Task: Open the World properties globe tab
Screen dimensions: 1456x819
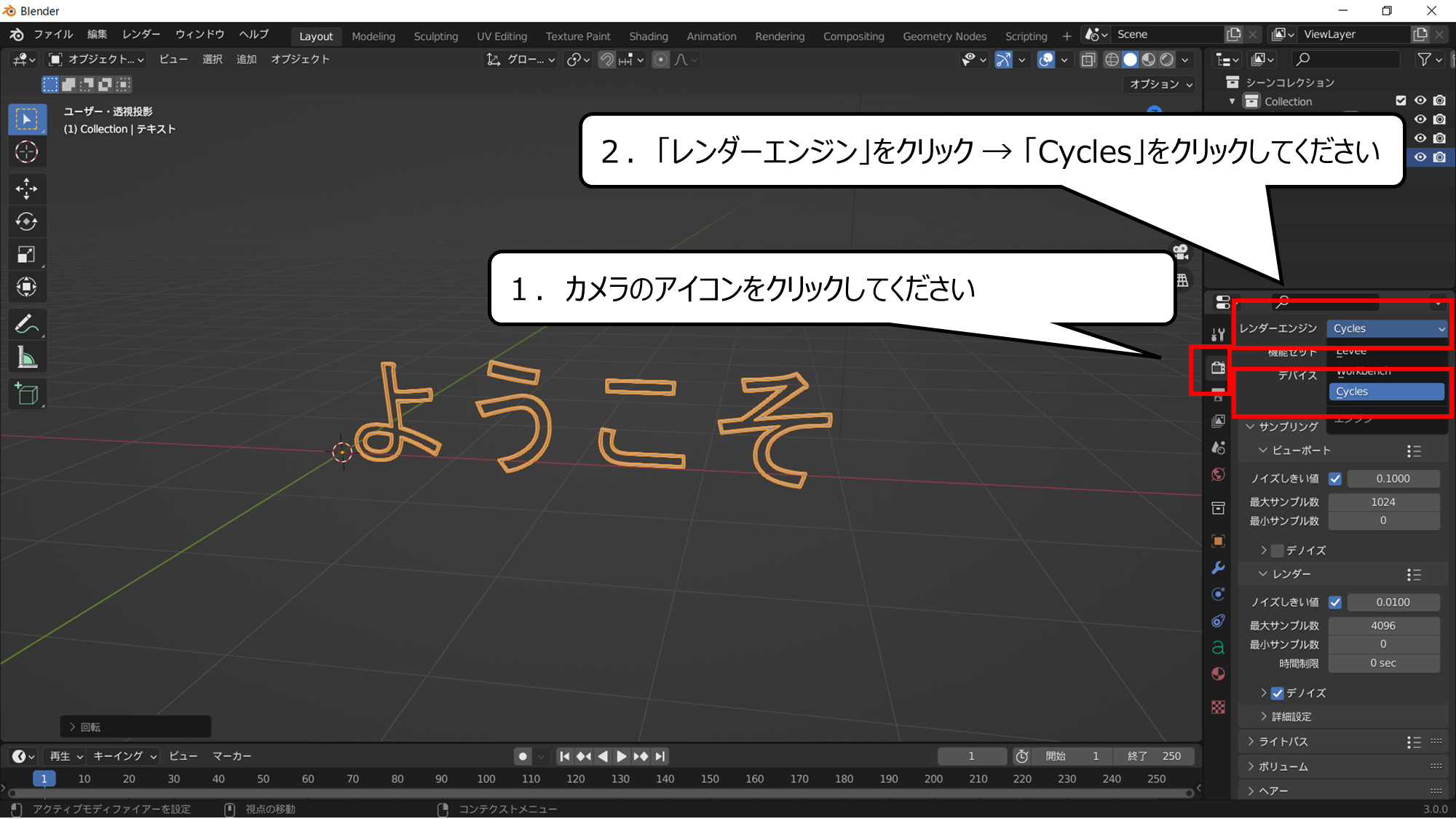Action: (x=1218, y=475)
